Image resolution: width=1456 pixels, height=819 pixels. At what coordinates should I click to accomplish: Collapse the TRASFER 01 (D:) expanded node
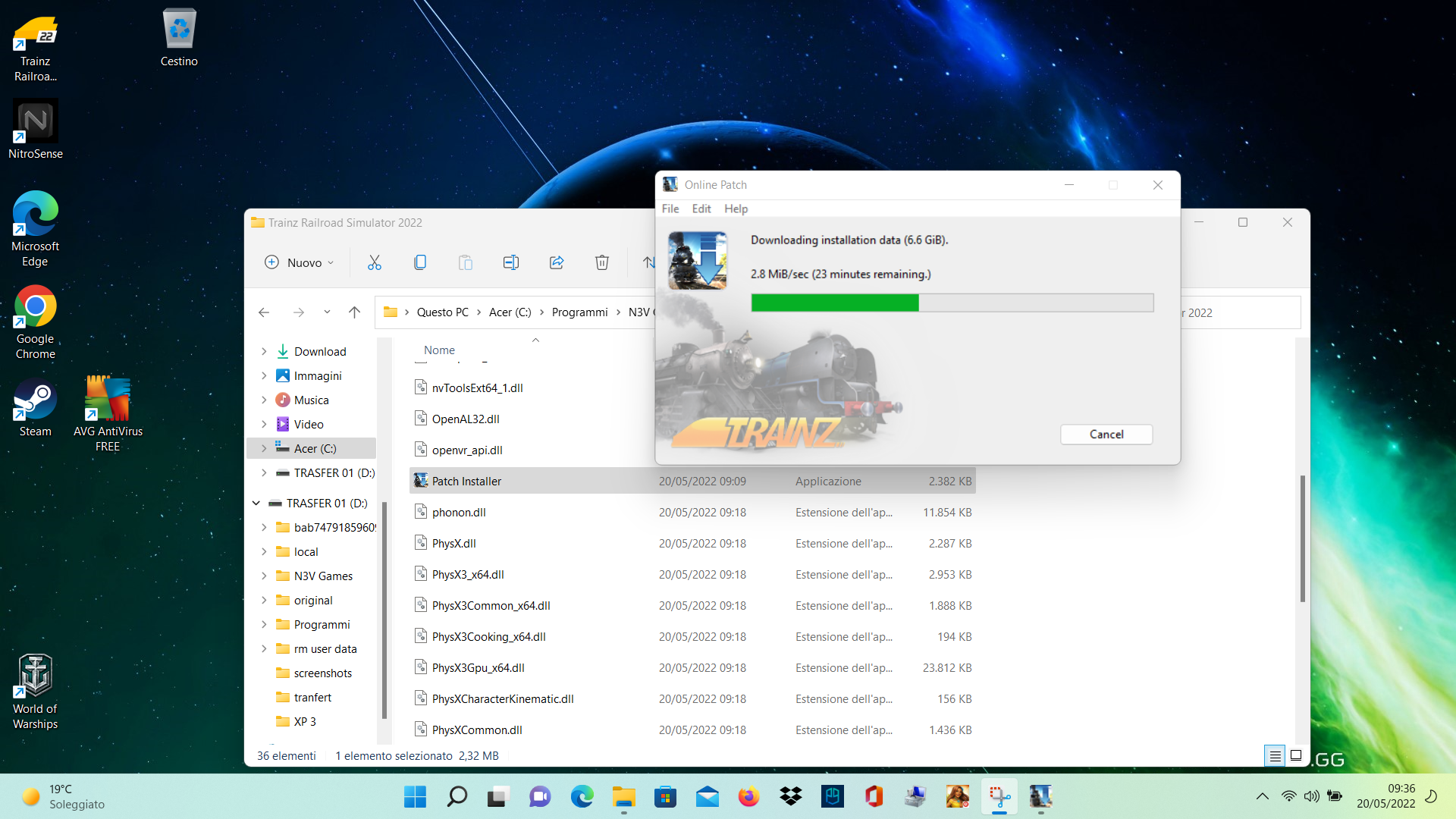tap(256, 504)
